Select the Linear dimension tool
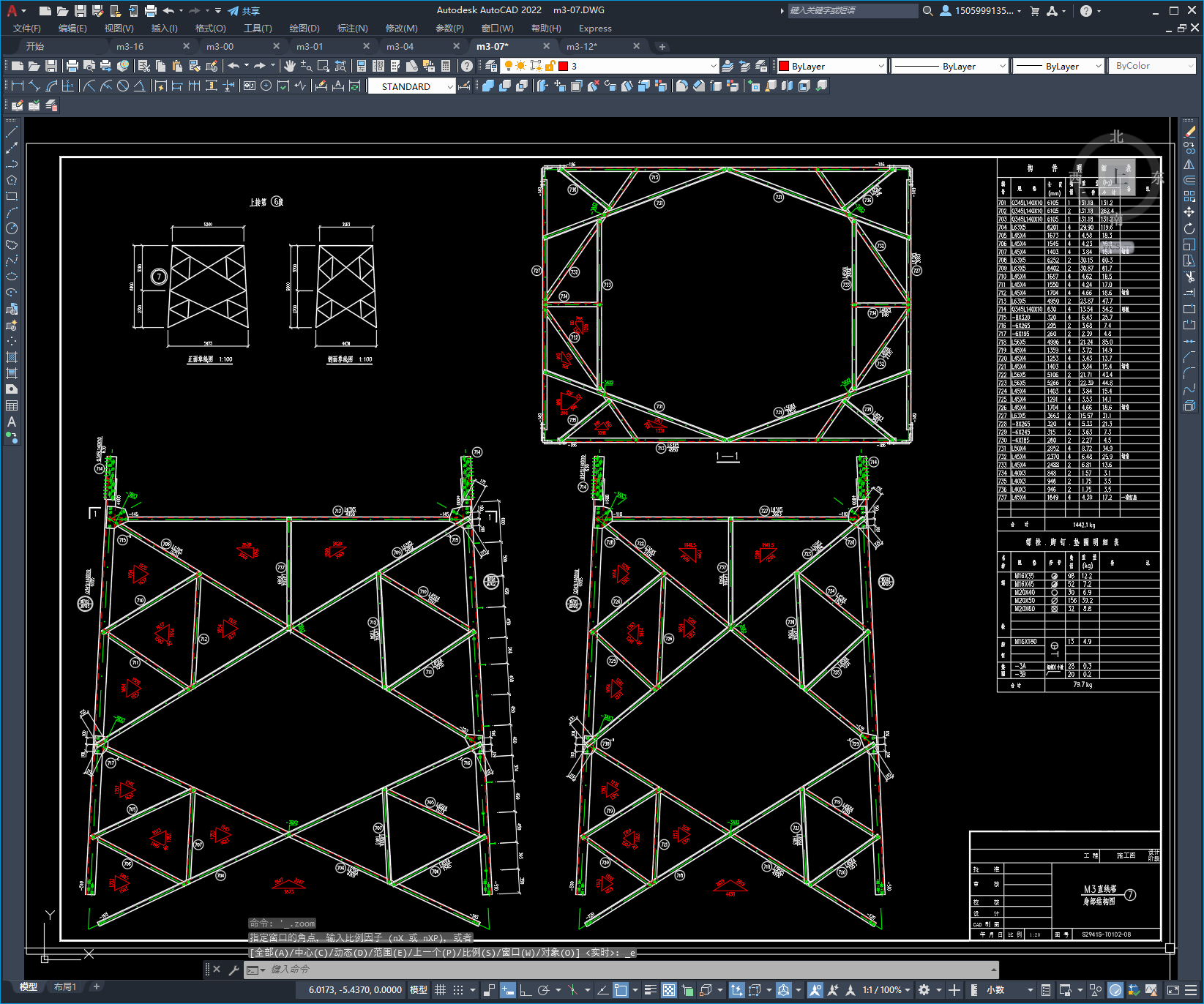 [18, 86]
